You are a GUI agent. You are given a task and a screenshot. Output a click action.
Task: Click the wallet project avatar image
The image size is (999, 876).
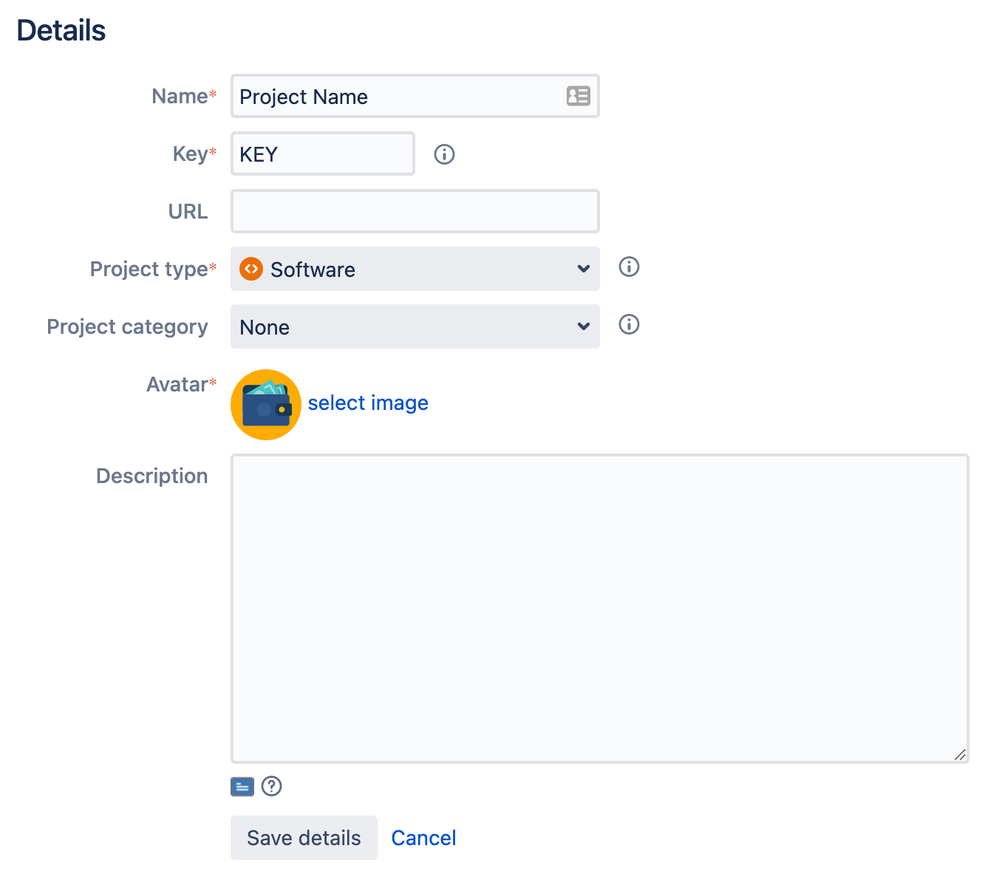(x=266, y=405)
